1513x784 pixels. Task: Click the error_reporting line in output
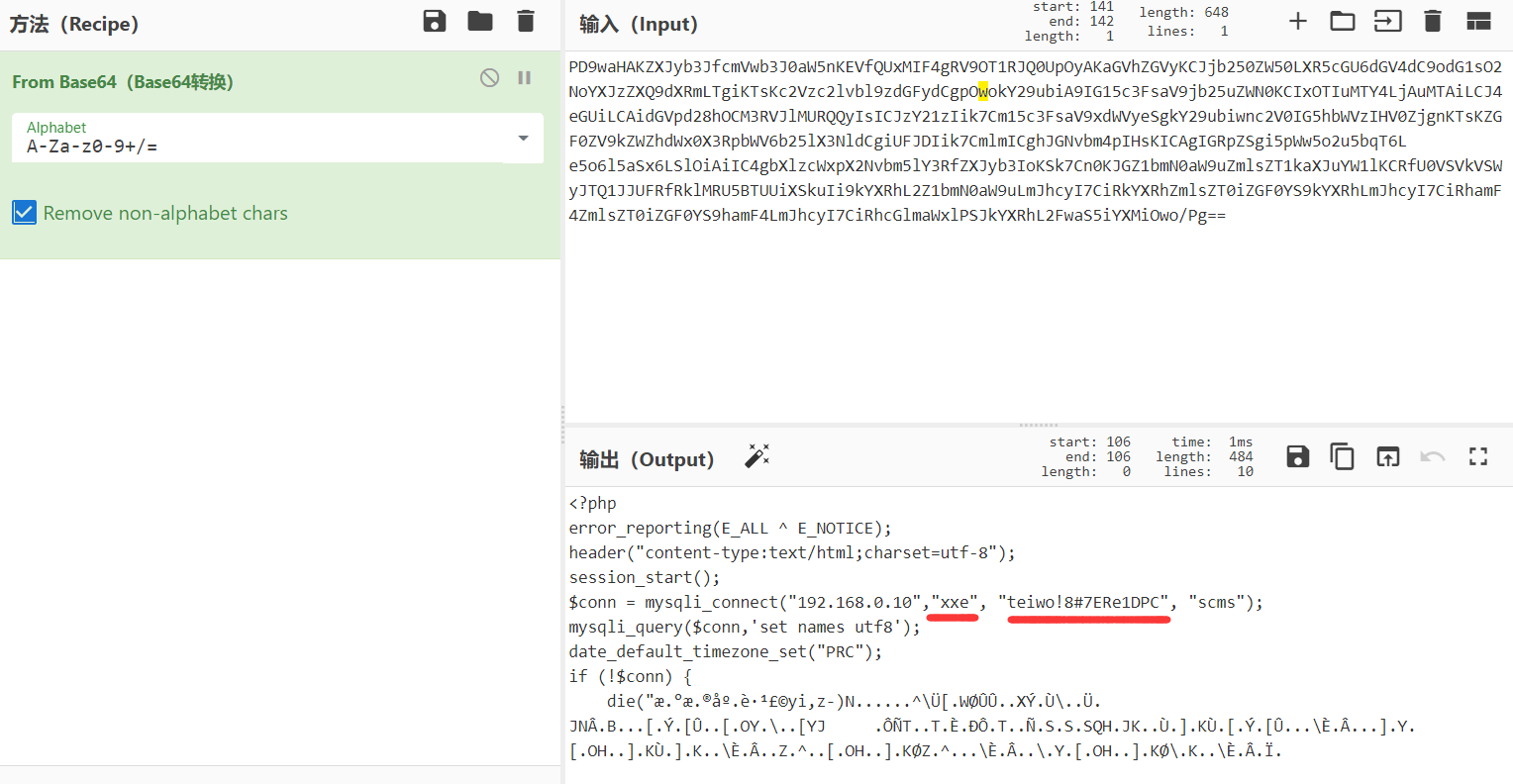coord(730,528)
